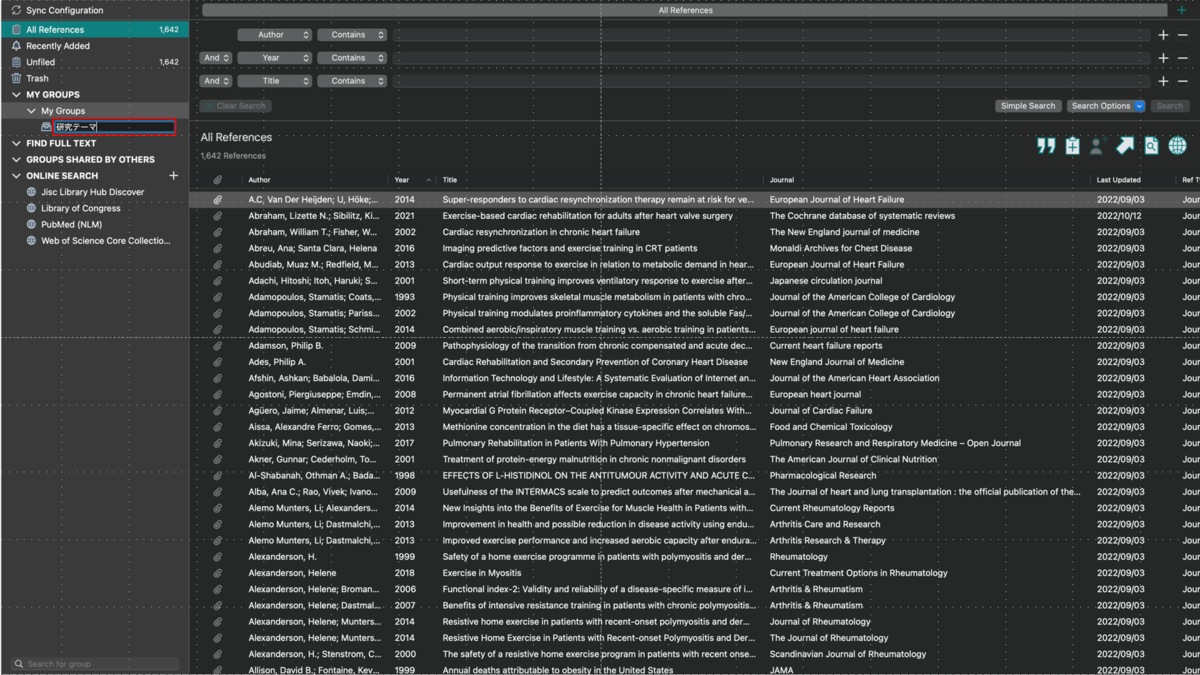Click the online globe toolbar icon
This screenshot has height=675, width=1200.
pos(1178,146)
